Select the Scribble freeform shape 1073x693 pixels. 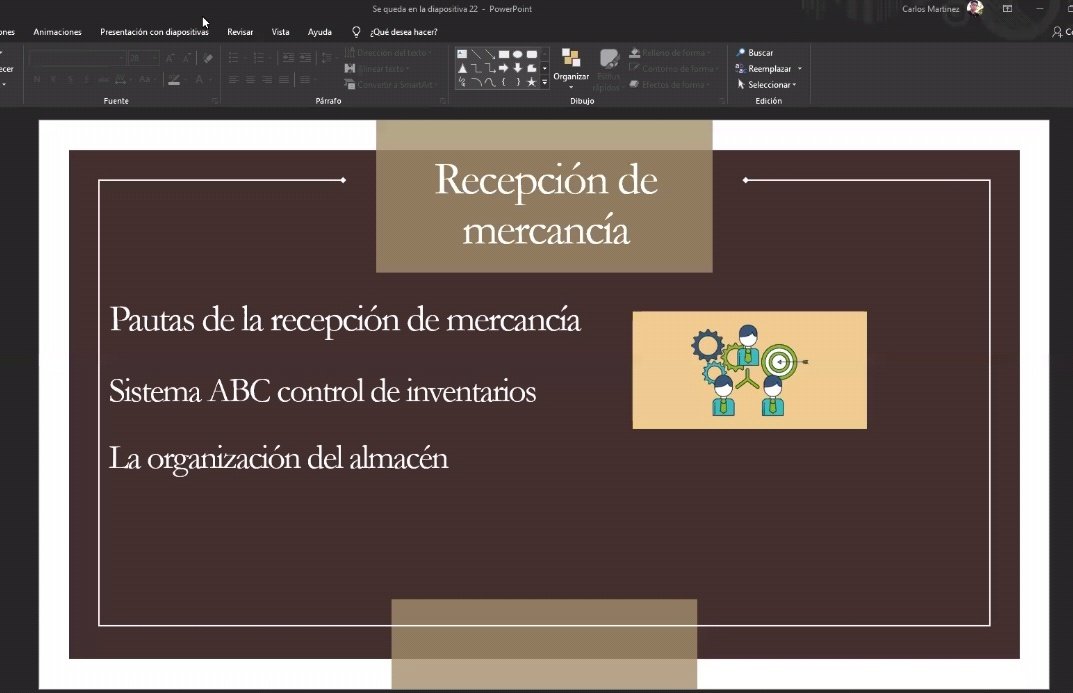click(462, 82)
